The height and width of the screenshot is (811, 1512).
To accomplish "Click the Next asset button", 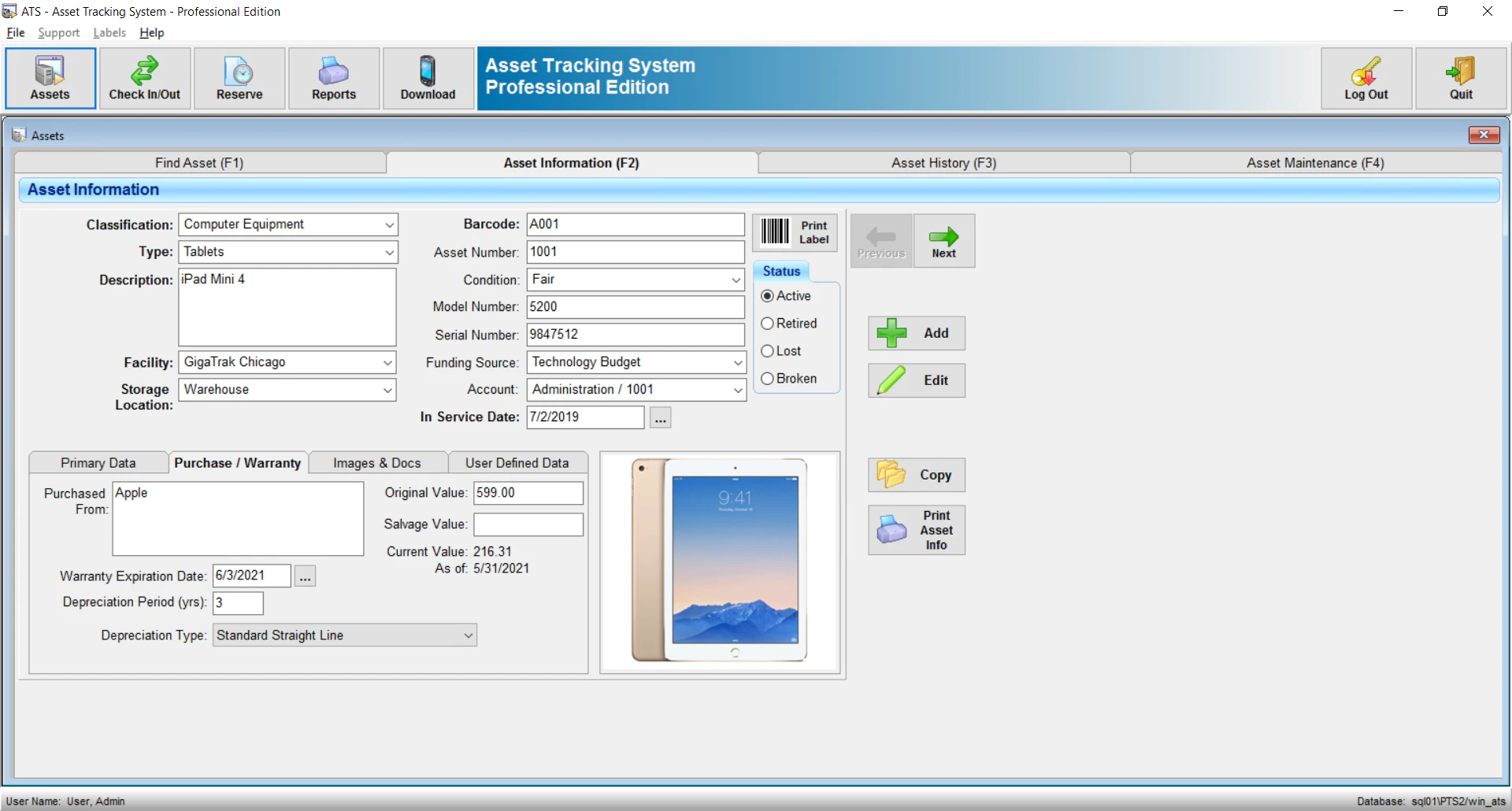I will (x=943, y=240).
